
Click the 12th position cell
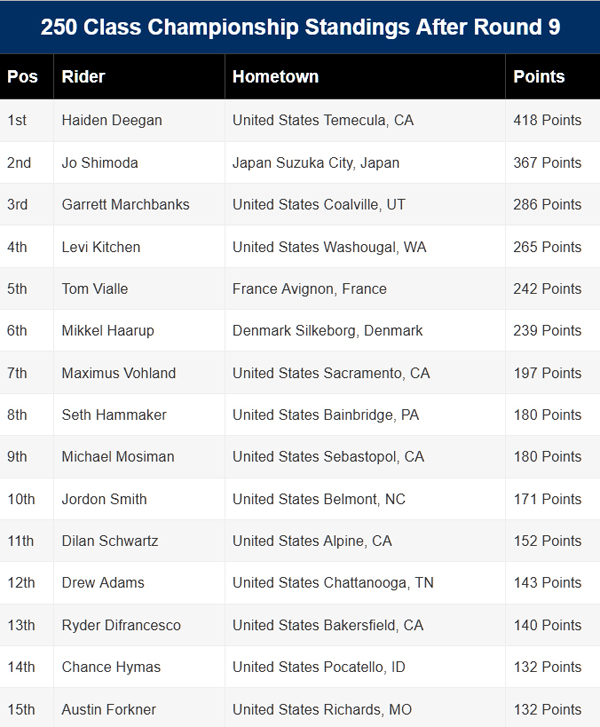[21, 583]
